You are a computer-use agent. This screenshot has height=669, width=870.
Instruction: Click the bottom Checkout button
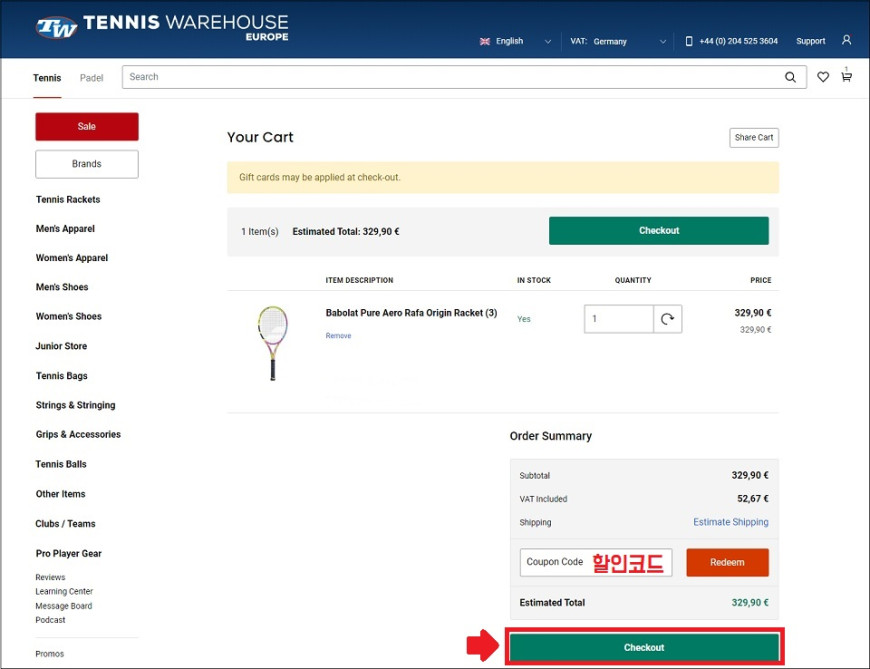644,647
